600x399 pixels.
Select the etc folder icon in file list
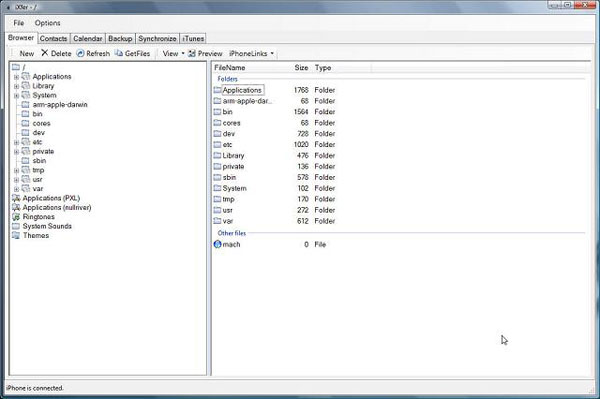[217, 145]
